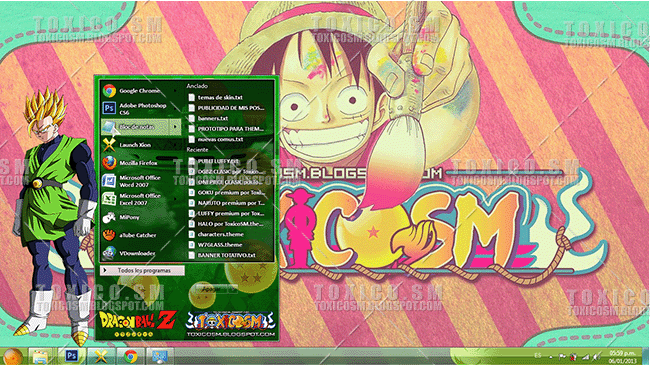This screenshot has width=650, height=365.
Task: Click the Apagar shutdown button
Action: [x=212, y=288]
